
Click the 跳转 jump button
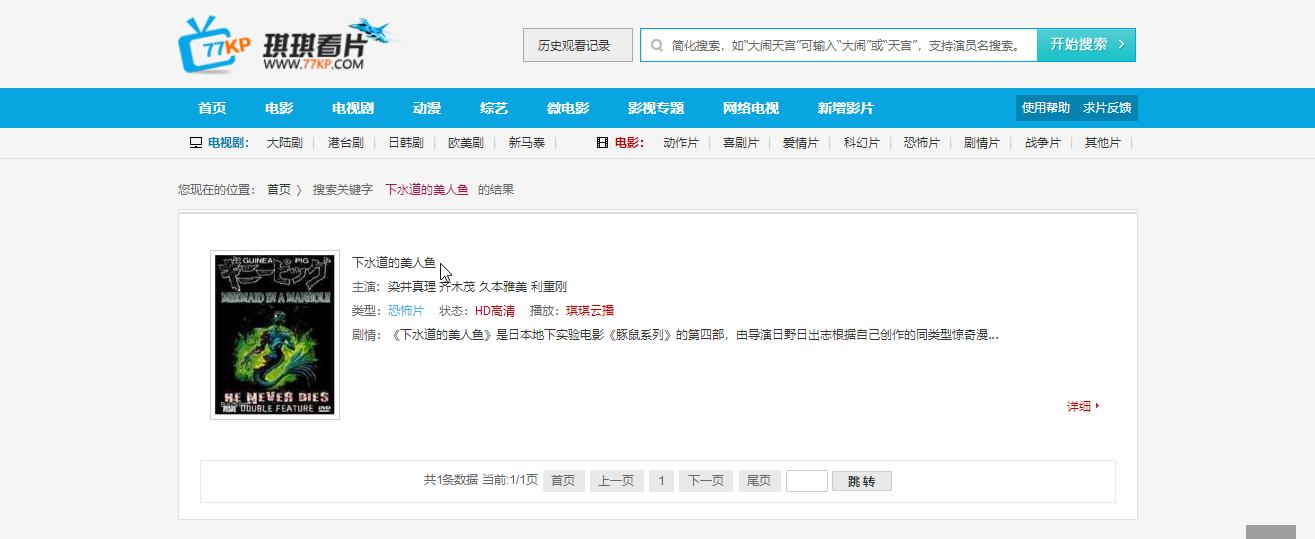pyautogui.click(x=862, y=481)
